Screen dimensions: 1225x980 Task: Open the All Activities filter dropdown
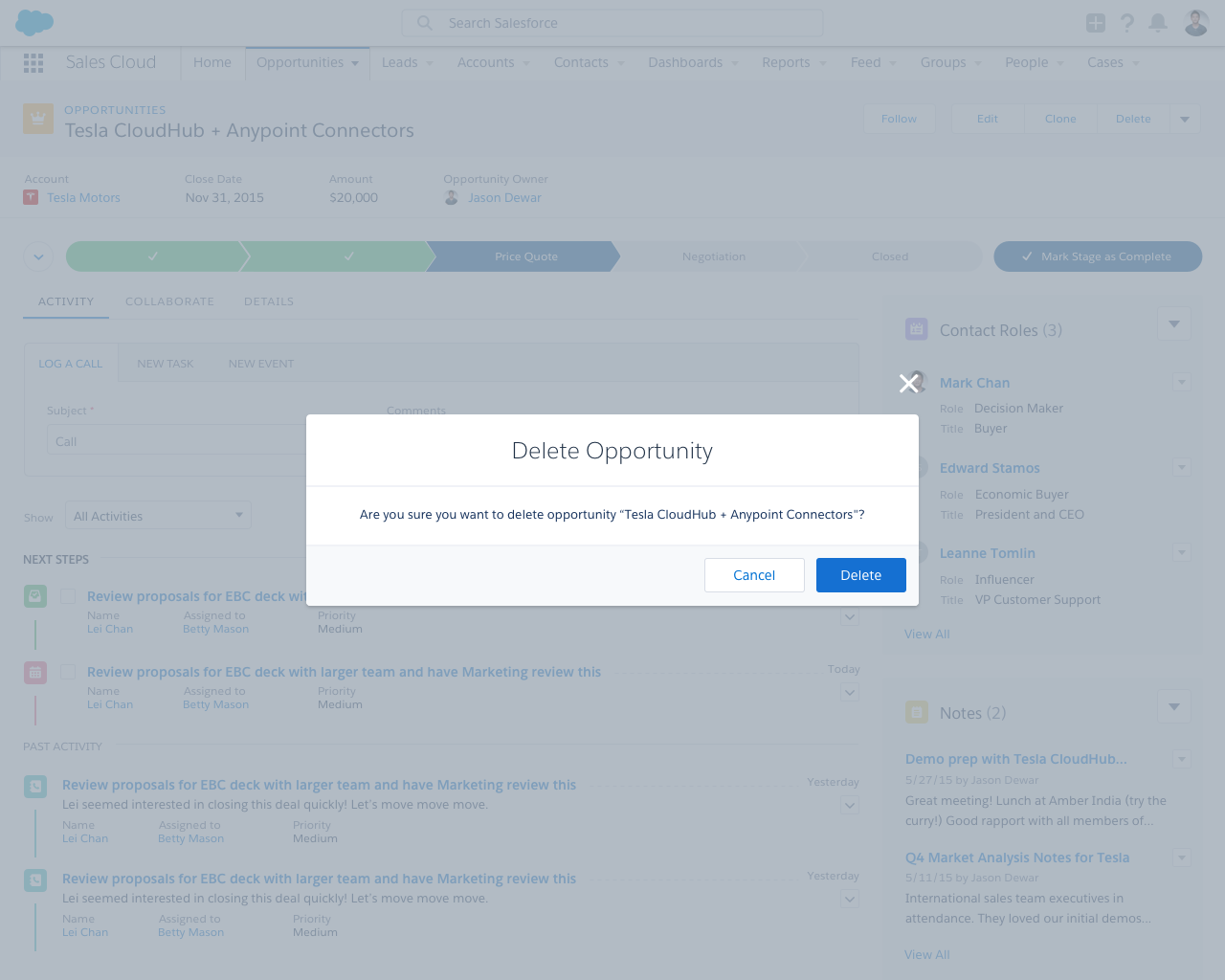(157, 515)
